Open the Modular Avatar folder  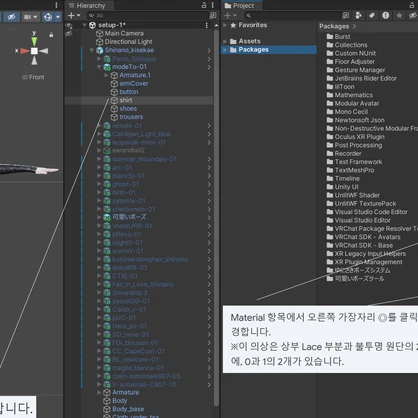(x=353, y=103)
